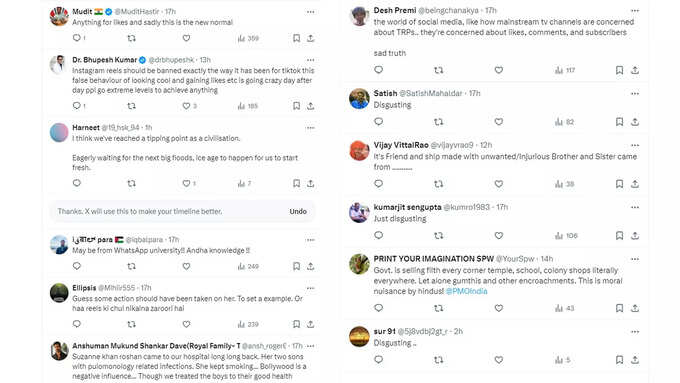
Task: Undo the timeline feedback
Action: (298, 211)
